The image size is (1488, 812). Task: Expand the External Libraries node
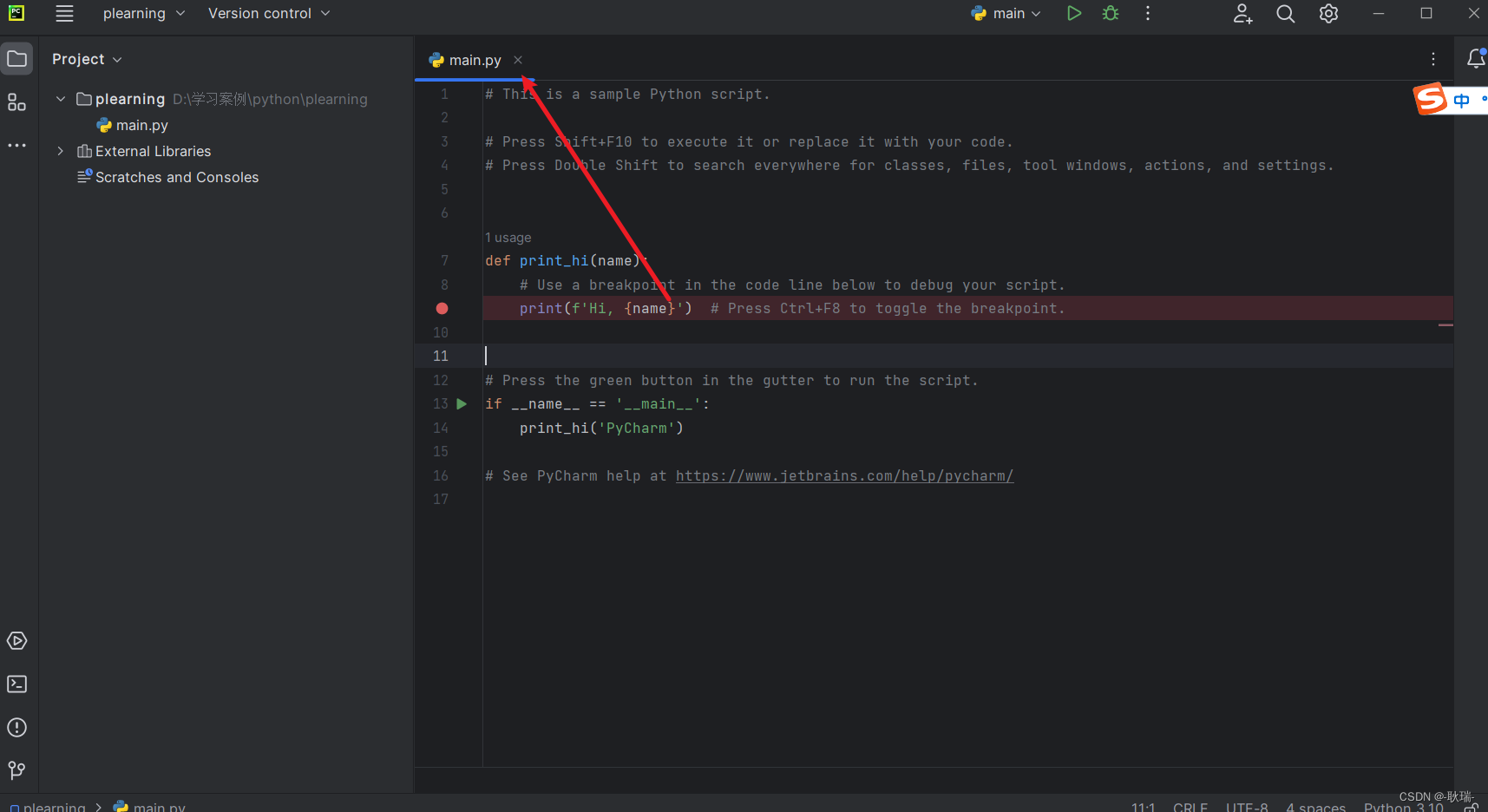click(61, 151)
